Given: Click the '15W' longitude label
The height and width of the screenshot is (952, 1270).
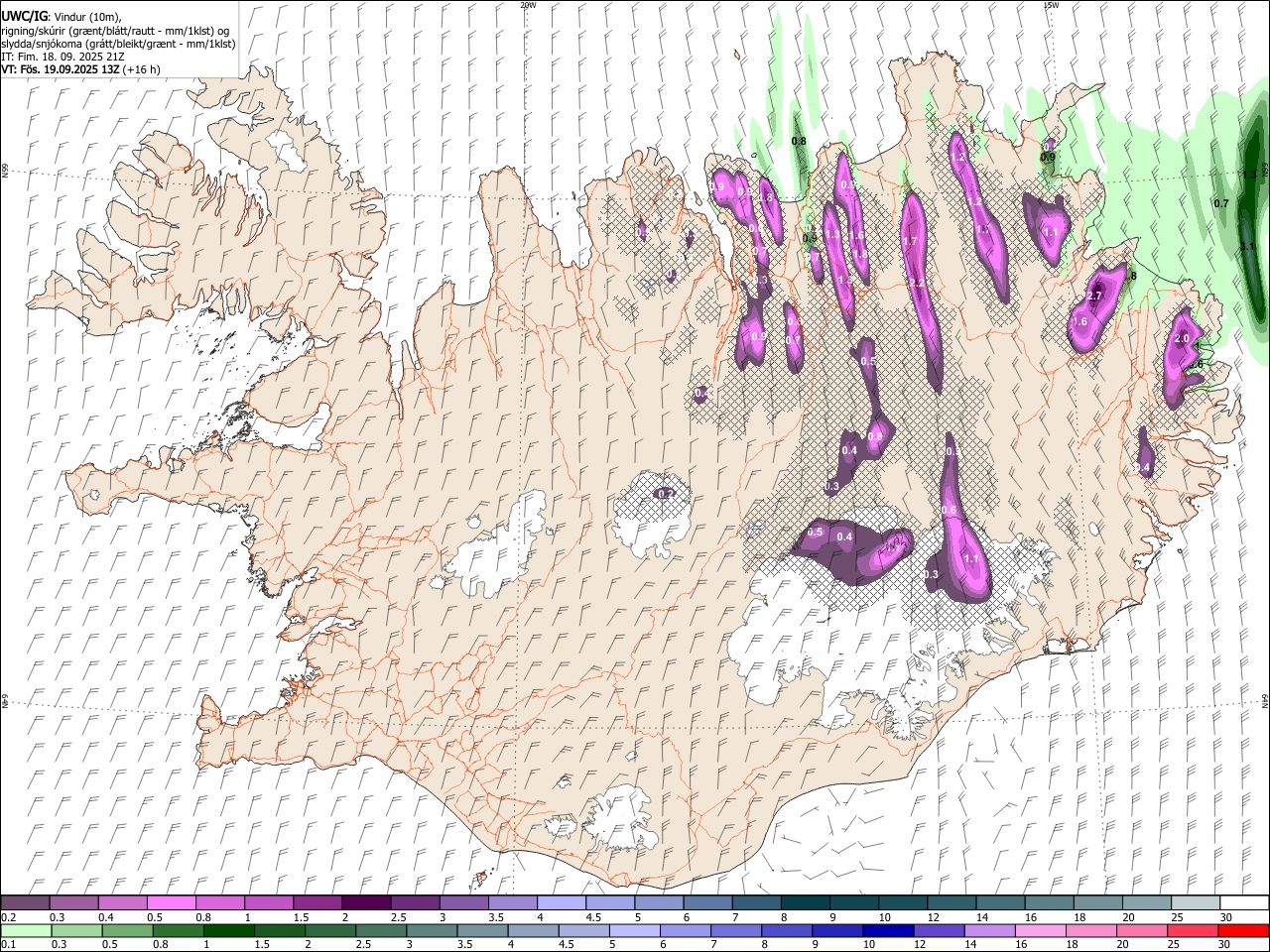Looking at the screenshot, I should tap(1051, 5).
